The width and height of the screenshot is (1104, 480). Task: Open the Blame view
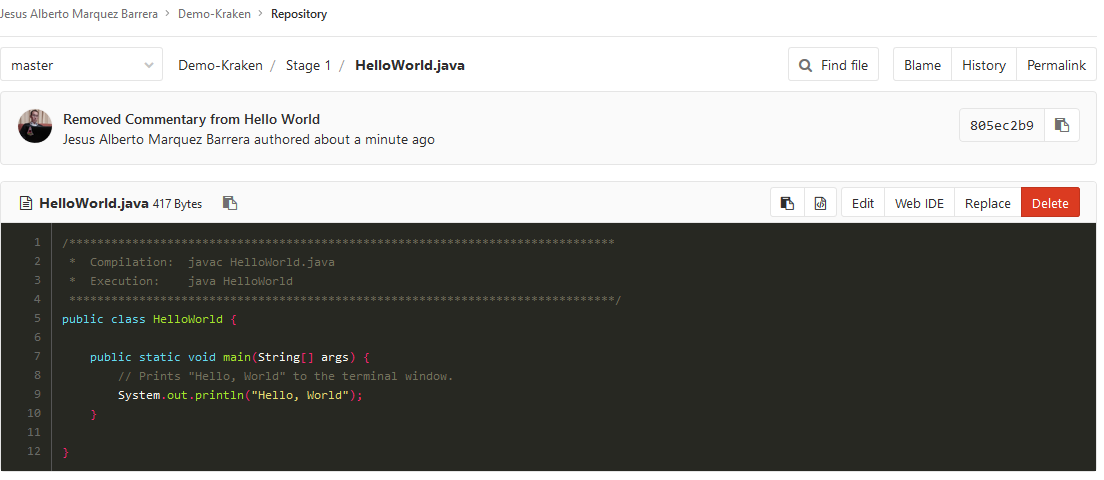click(x=922, y=65)
